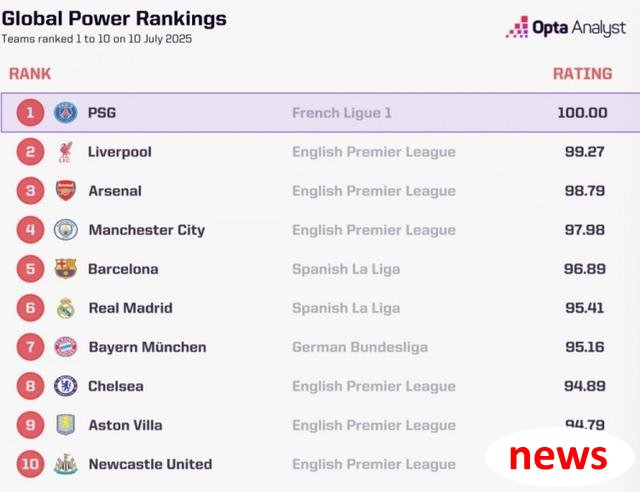Click the PSG club crest
This screenshot has width=640, height=492.
click(65, 113)
